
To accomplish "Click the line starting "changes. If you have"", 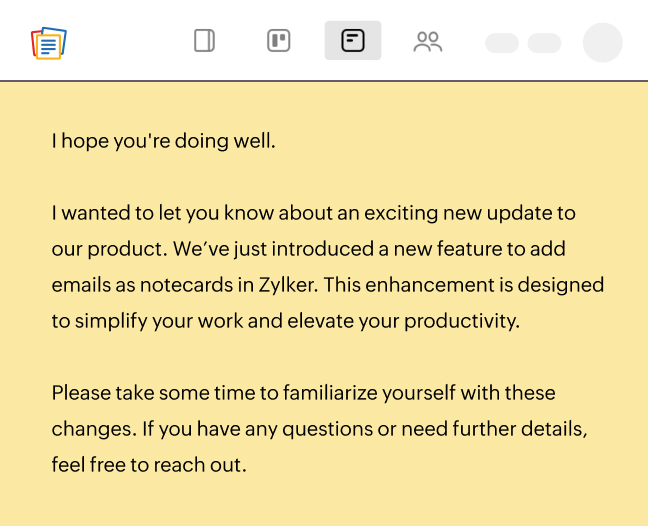I will click(x=319, y=429).
